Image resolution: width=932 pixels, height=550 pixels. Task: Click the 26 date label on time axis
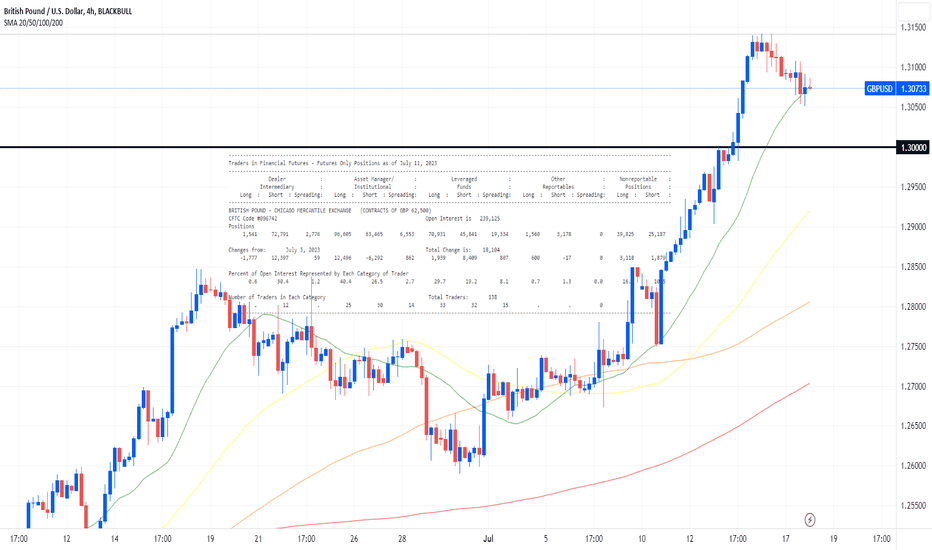click(x=354, y=539)
